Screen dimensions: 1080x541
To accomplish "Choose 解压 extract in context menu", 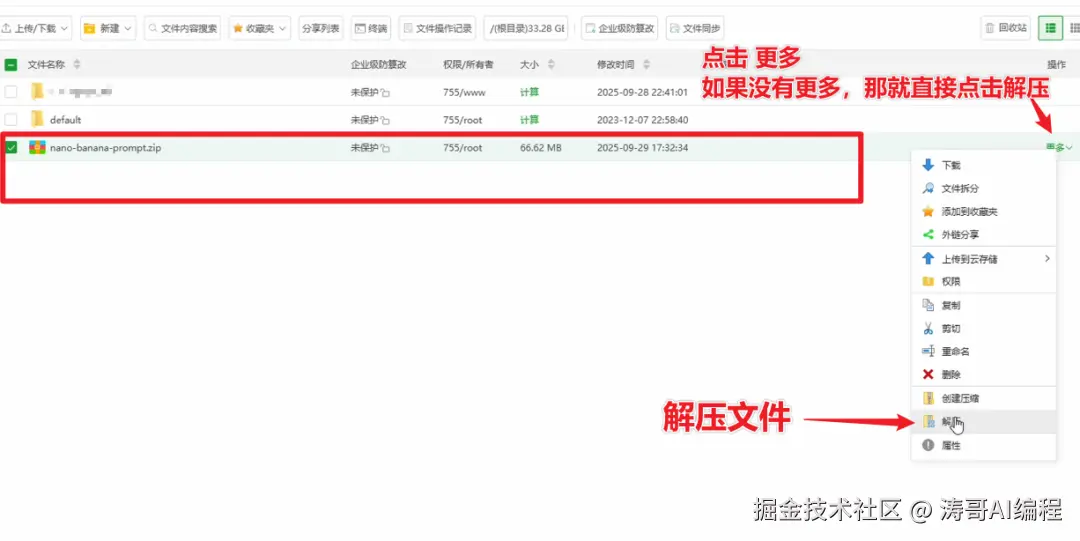I will [x=984, y=422].
